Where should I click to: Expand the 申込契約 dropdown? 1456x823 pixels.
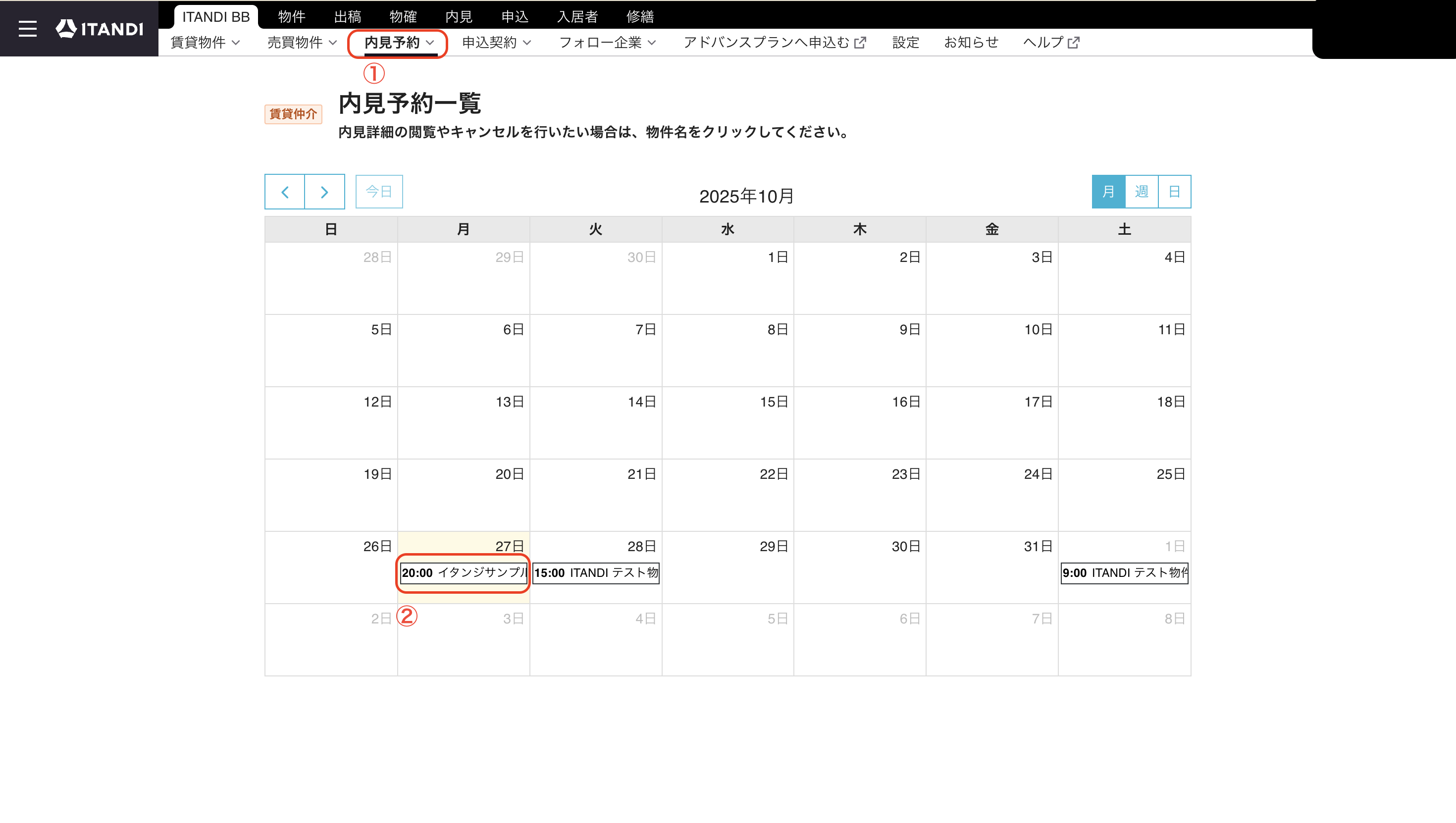pos(496,43)
